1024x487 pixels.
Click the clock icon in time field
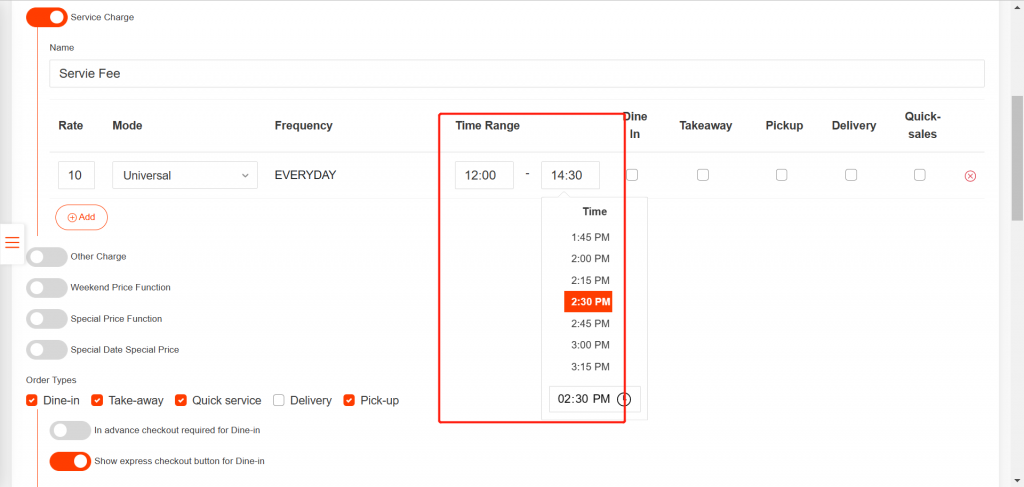[x=624, y=399]
